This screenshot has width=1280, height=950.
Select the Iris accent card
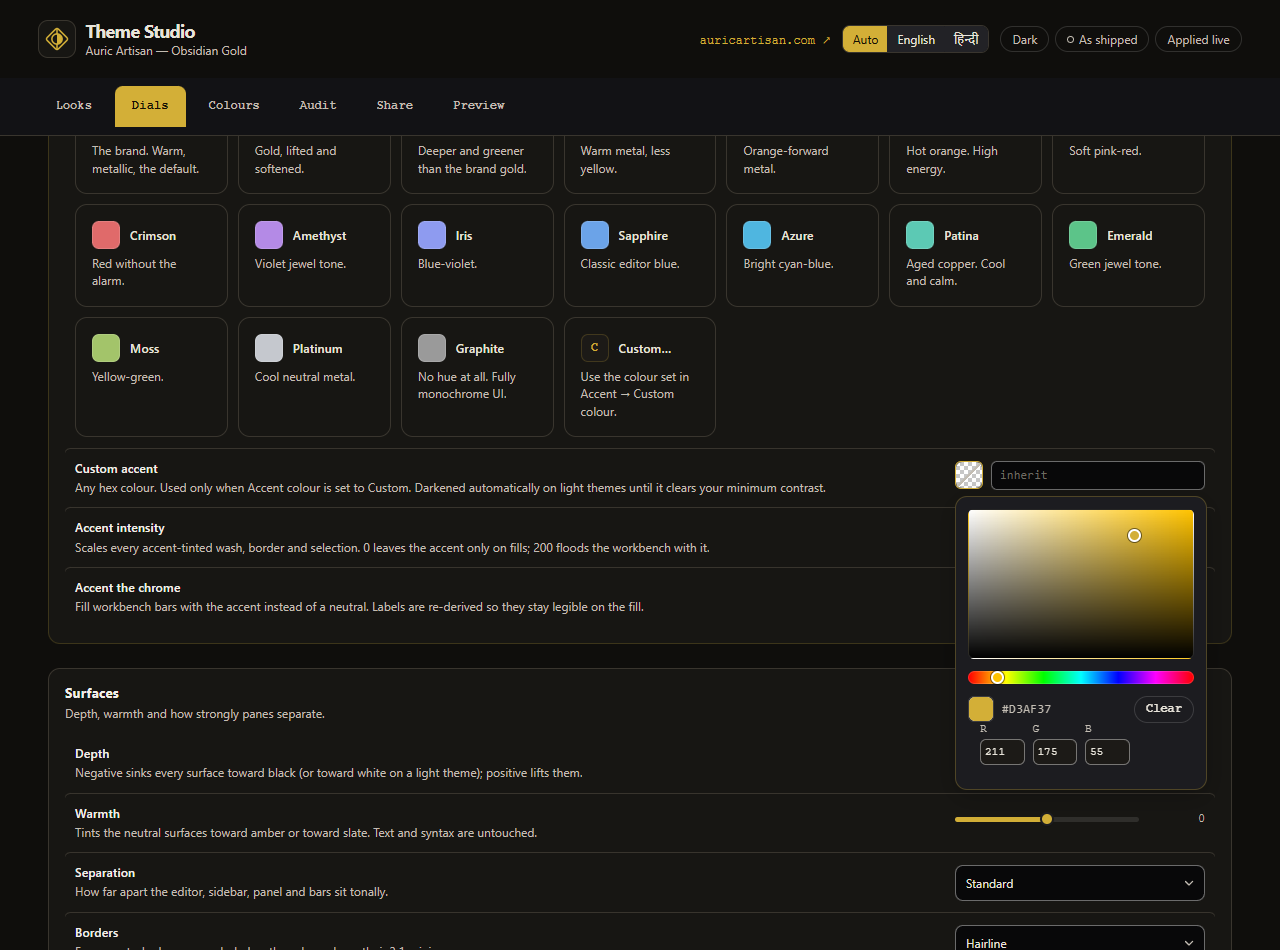477,255
